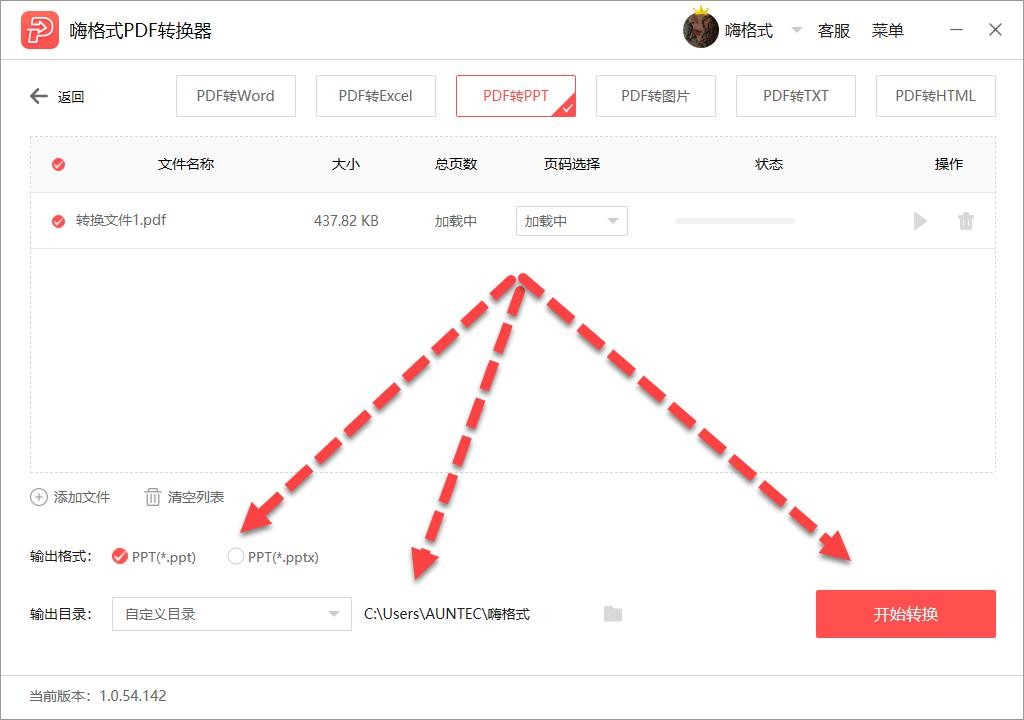This screenshot has width=1024, height=720.
Task: Minimize the converter window
Action: coord(956,29)
